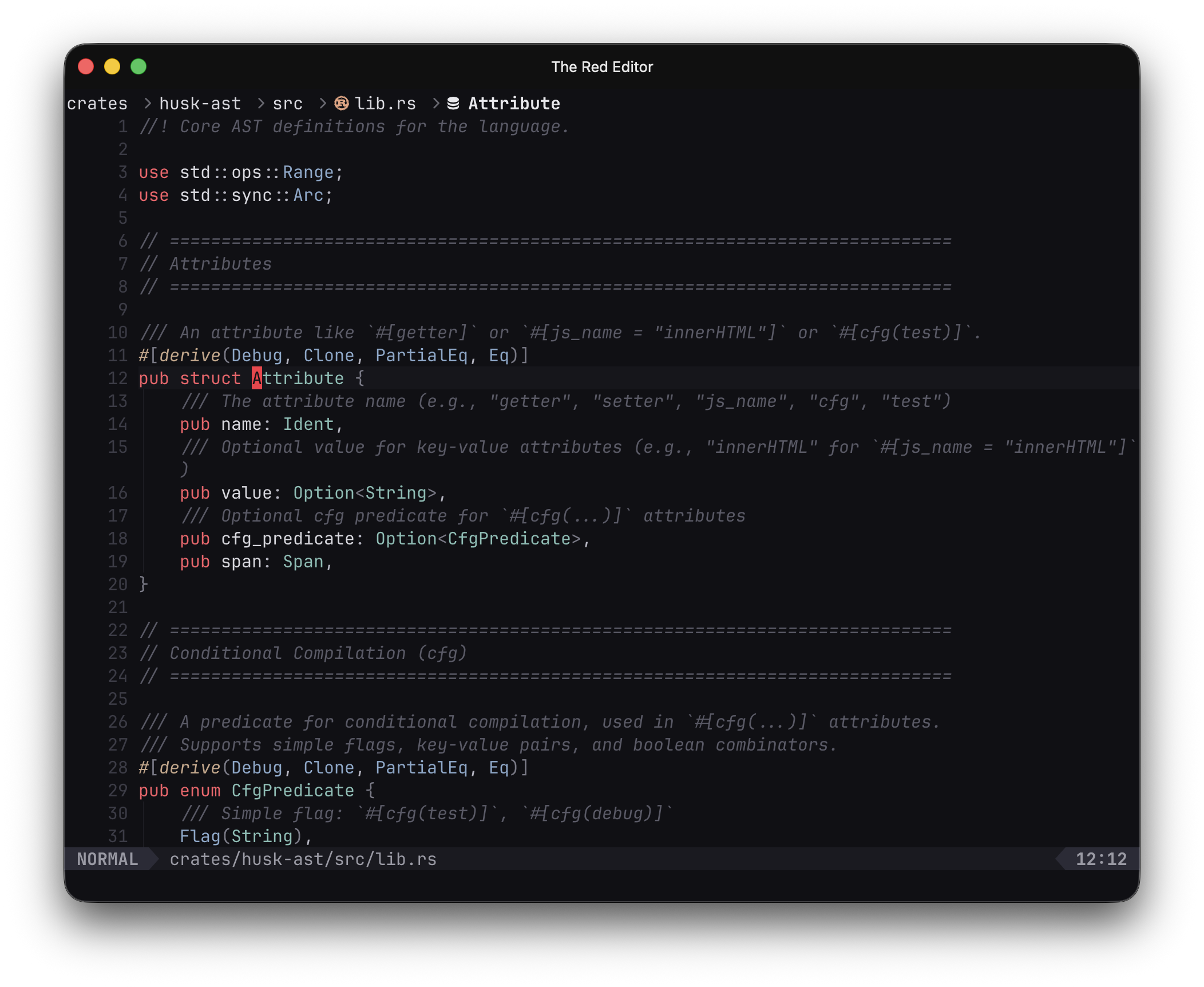The image size is (1204, 987).
Task: Click line number 29 in gutter
Action: [x=118, y=791]
